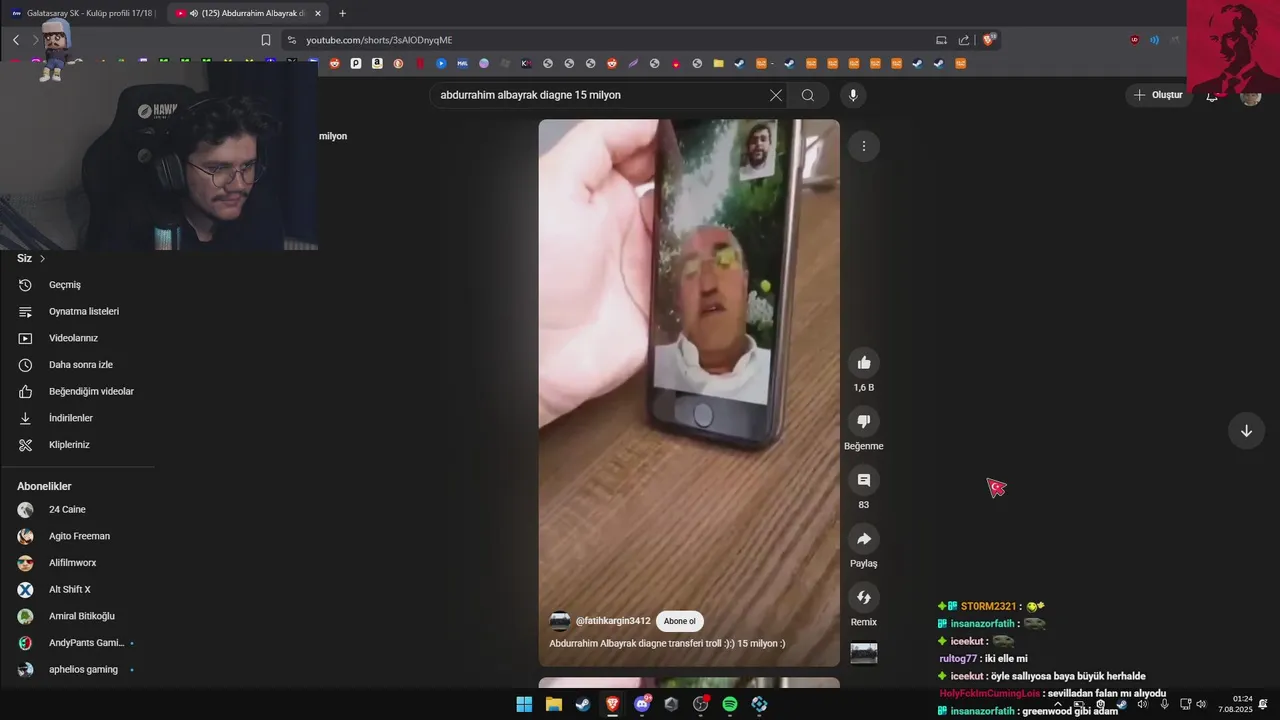Open File Explorer from the taskbar
1280x720 pixels.
553,704
